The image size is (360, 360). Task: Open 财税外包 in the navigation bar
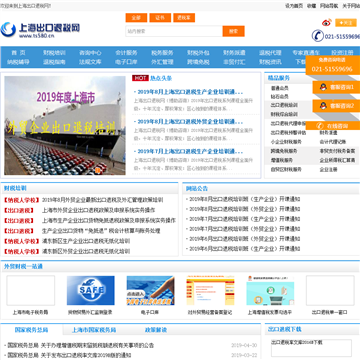click(x=198, y=53)
